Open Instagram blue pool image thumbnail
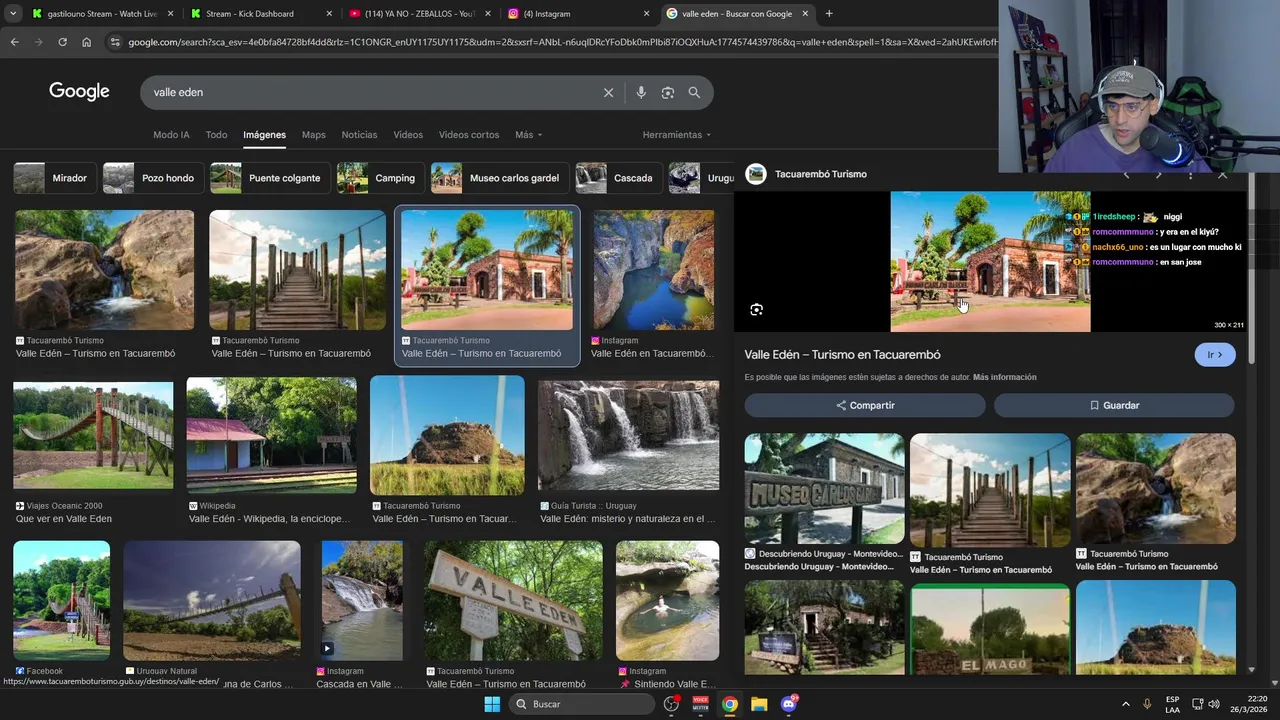Image resolution: width=1280 pixels, height=720 pixels. click(x=654, y=270)
